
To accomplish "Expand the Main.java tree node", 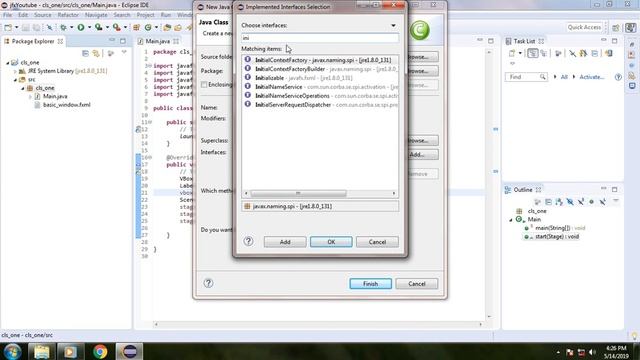I will [30, 97].
